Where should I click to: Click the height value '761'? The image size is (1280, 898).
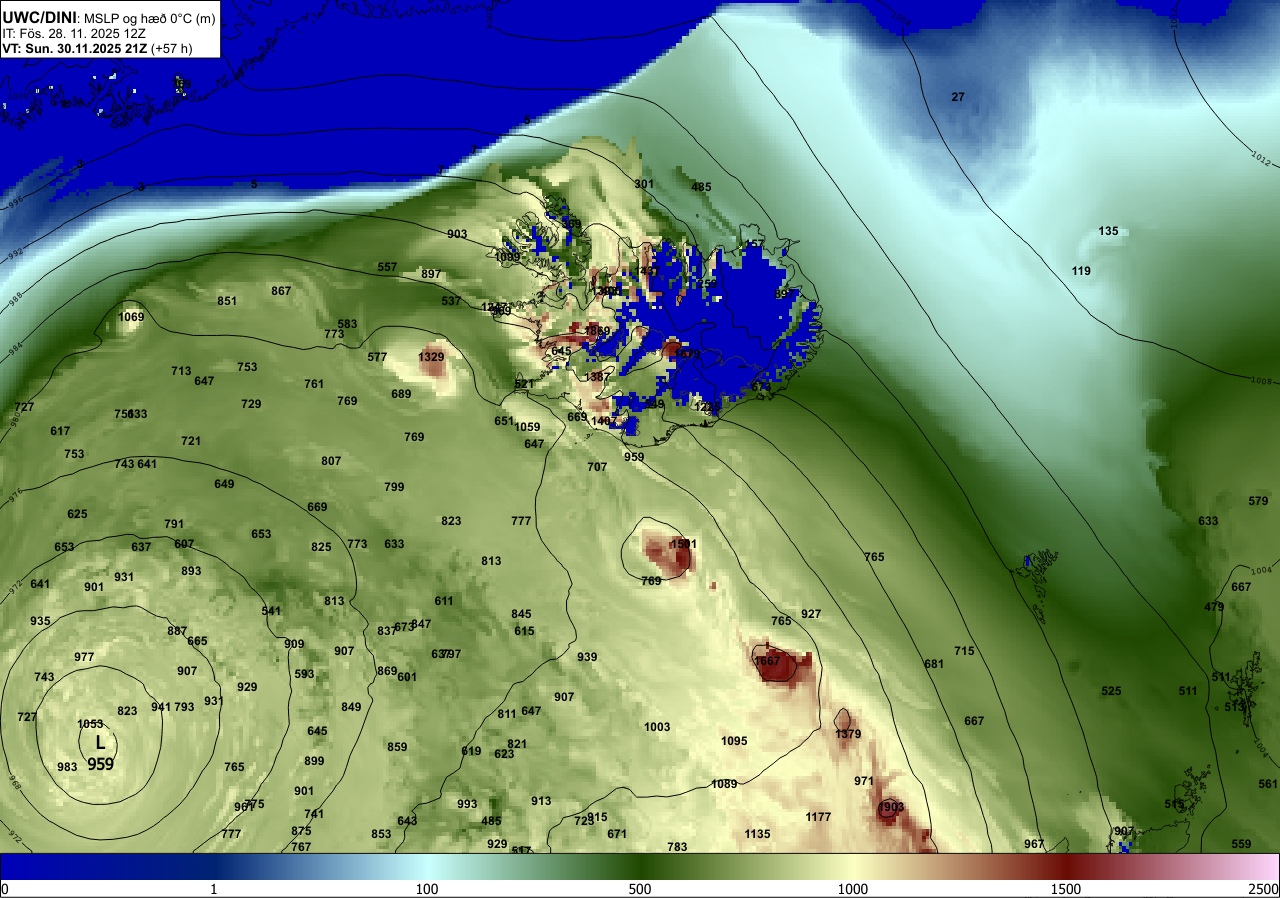pos(314,384)
